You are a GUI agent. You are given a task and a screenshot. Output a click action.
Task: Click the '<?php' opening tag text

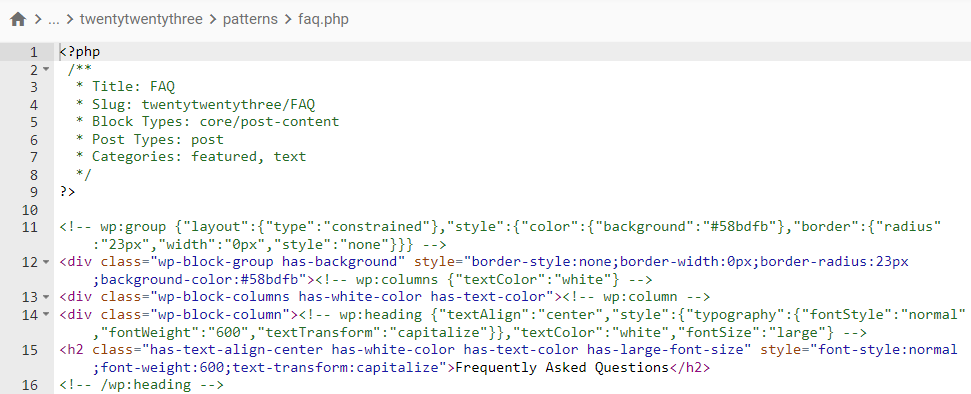(x=80, y=51)
